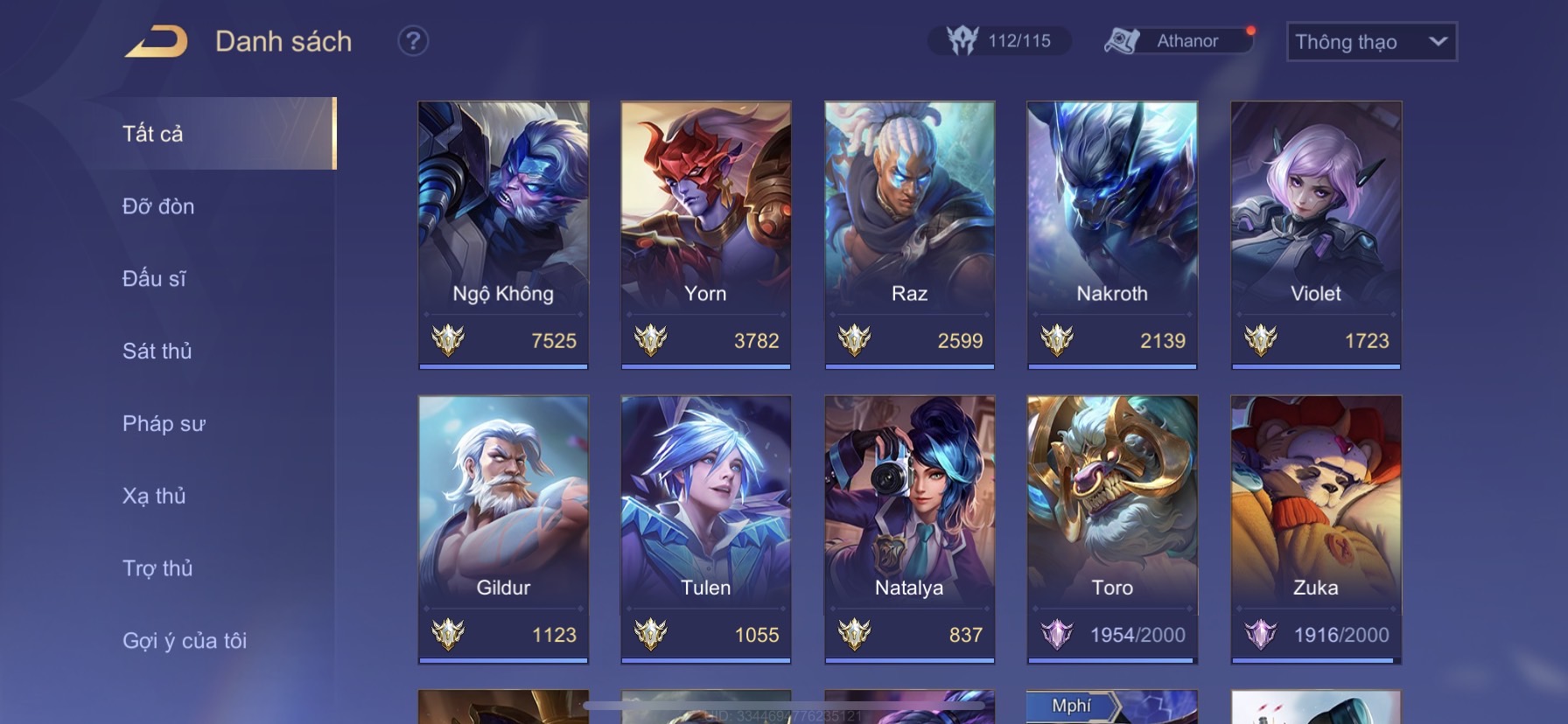Viewport: 1568px width, 724px height.
Task: Open the Raz hero card
Action: (909, 235)
